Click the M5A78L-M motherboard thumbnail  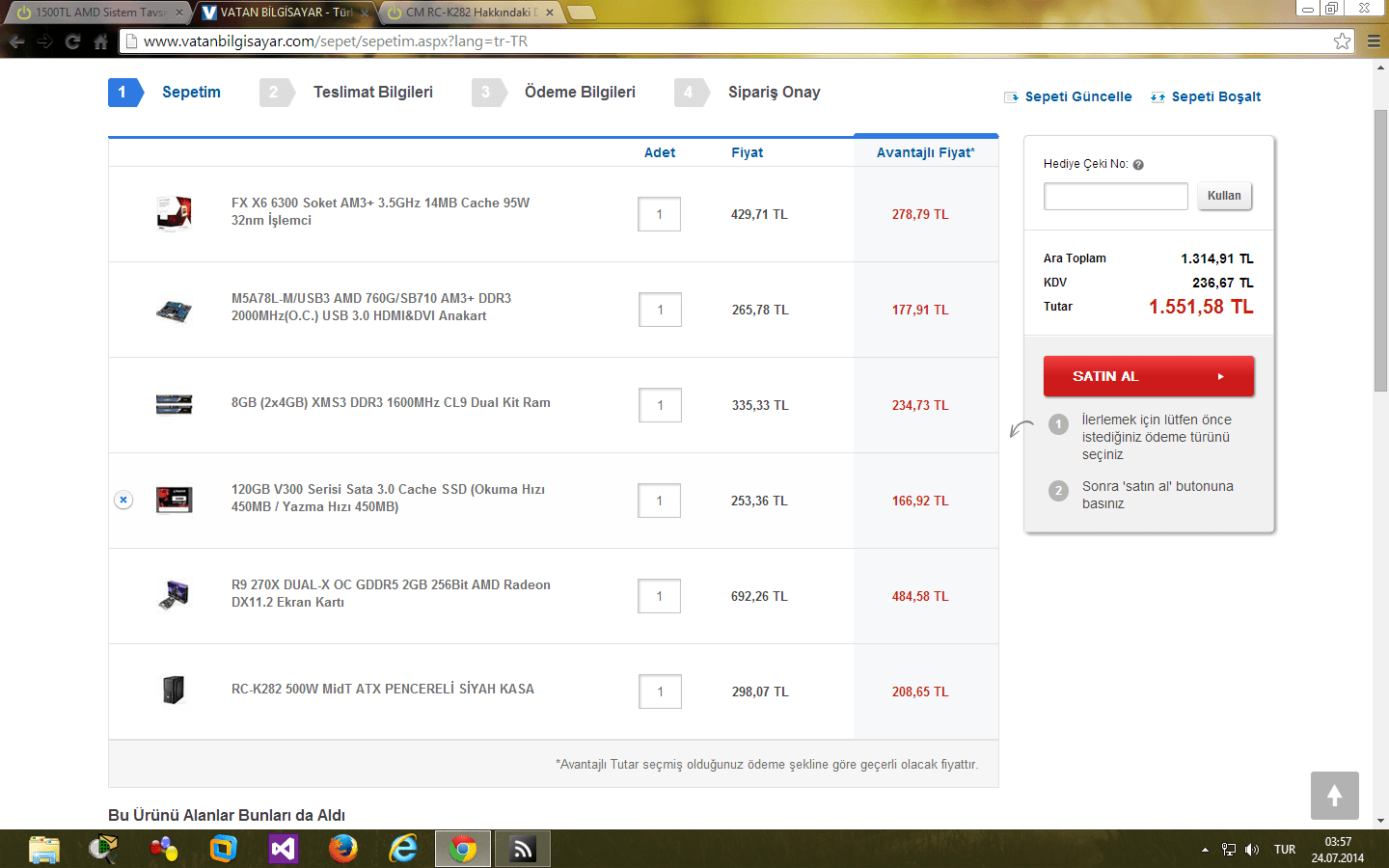tap(175, 310)
